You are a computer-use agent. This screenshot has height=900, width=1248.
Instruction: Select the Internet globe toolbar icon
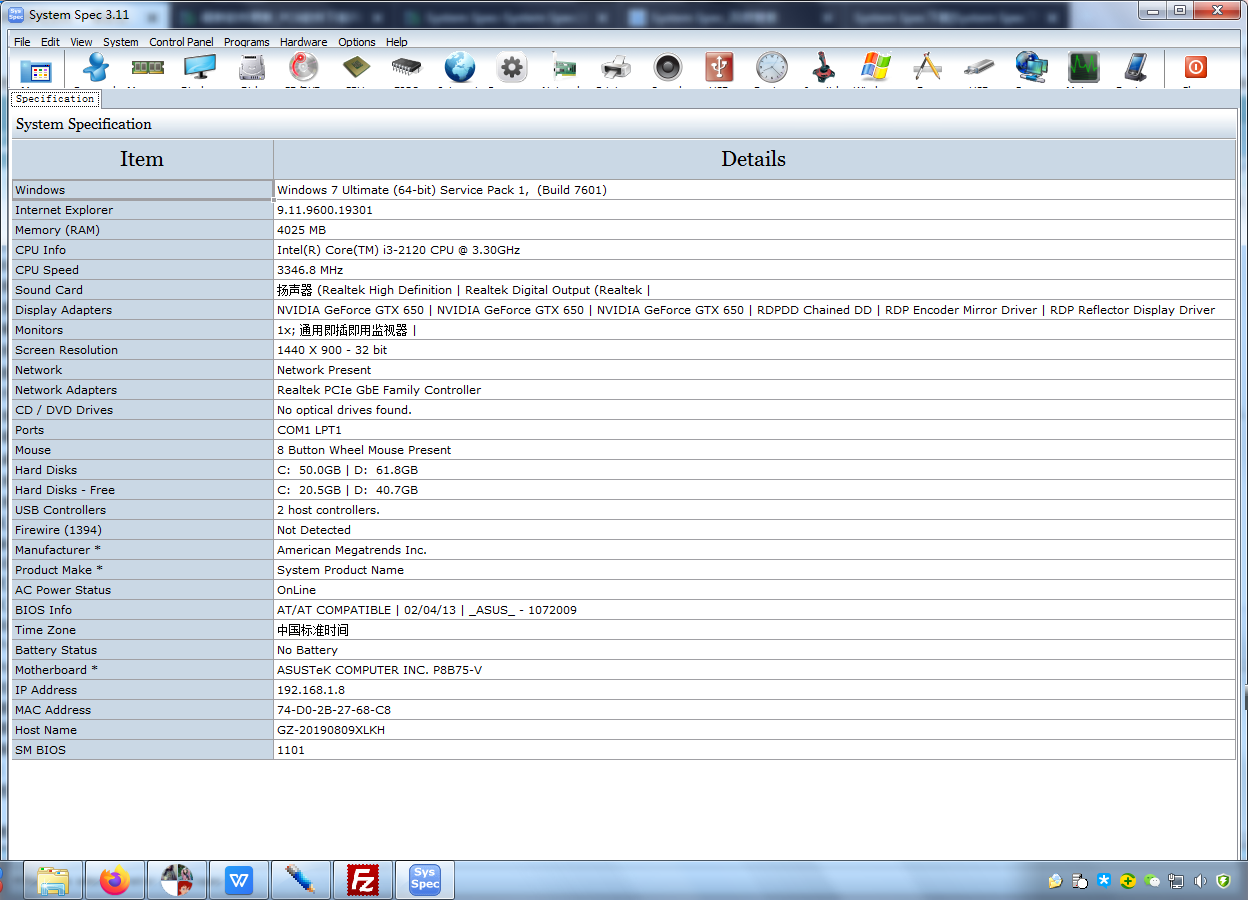tap(460, 67)
